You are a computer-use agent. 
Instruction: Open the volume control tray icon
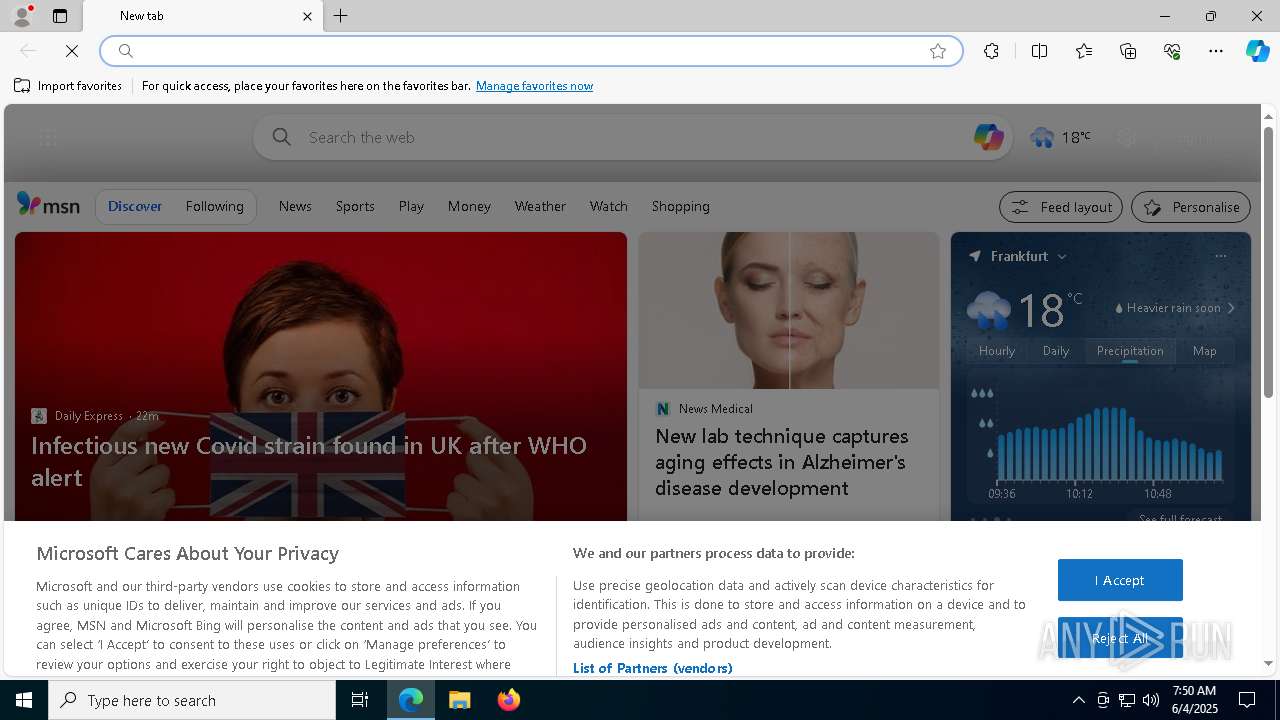[1151, 700]
